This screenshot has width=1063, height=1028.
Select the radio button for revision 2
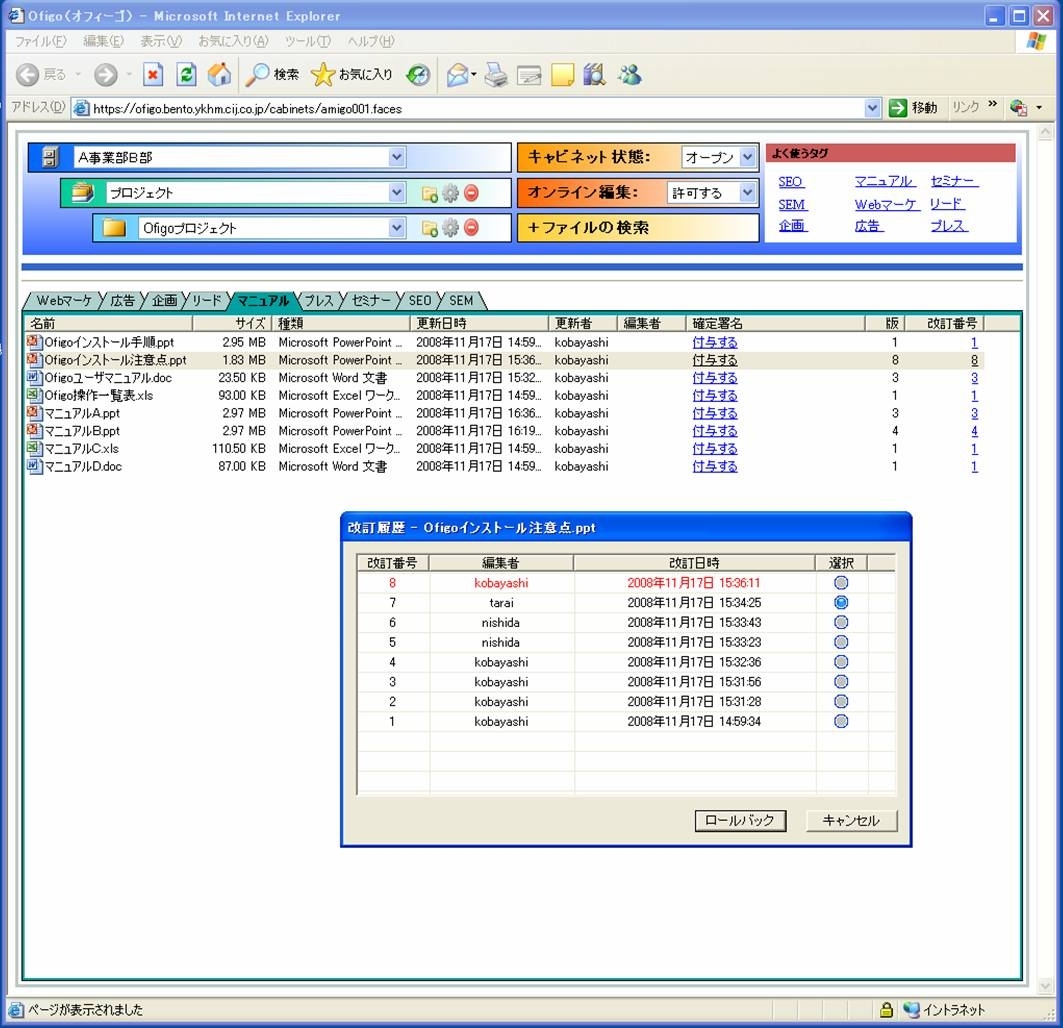[x=841, y=701]
